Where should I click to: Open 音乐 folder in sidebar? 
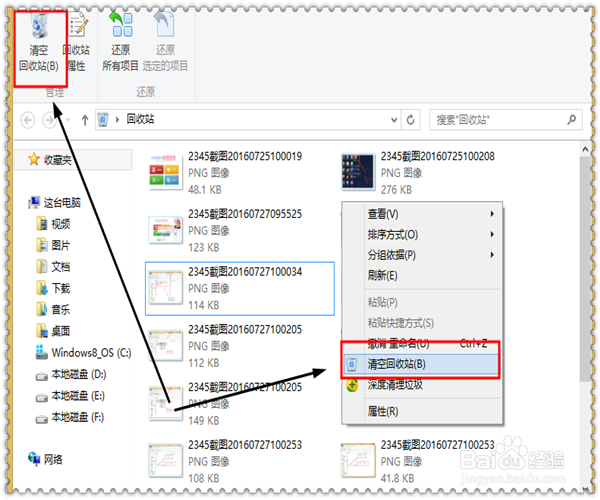pos(54,309)
